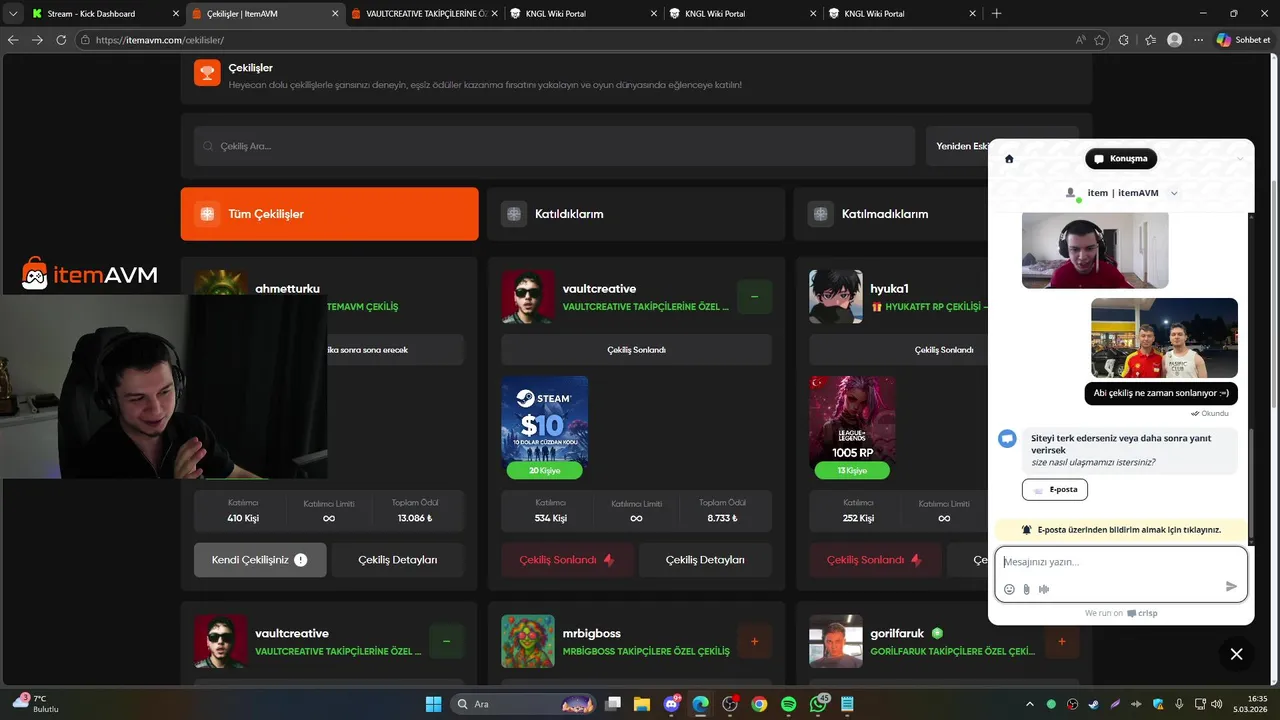
Task: Open Spotify from the taskbar
Action: tap(788, 704)
